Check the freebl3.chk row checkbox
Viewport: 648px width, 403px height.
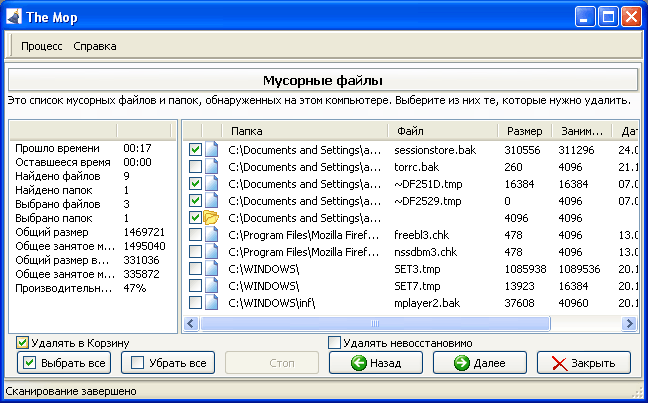point(195,235)
